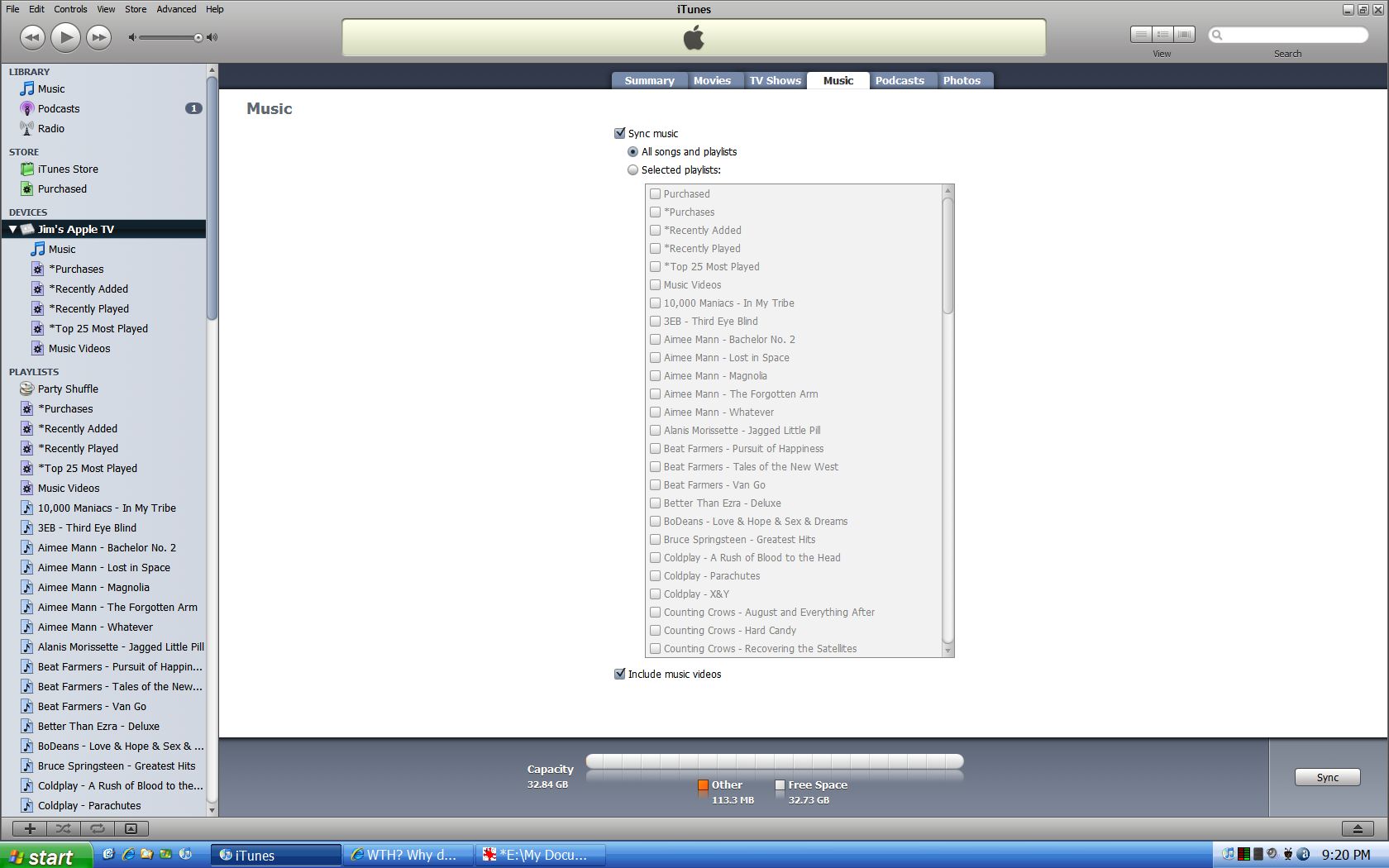Image resolution: width=1389 pixels, height=868 pixels.
Task: Click the Previous track button
Action: [x=32, y=37]
